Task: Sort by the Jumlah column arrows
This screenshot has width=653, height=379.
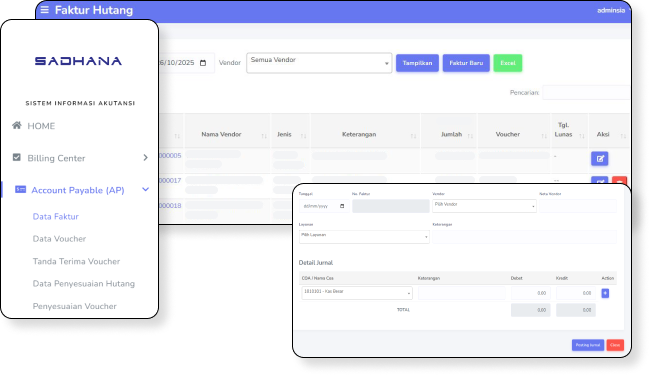Action: (470, 136)
